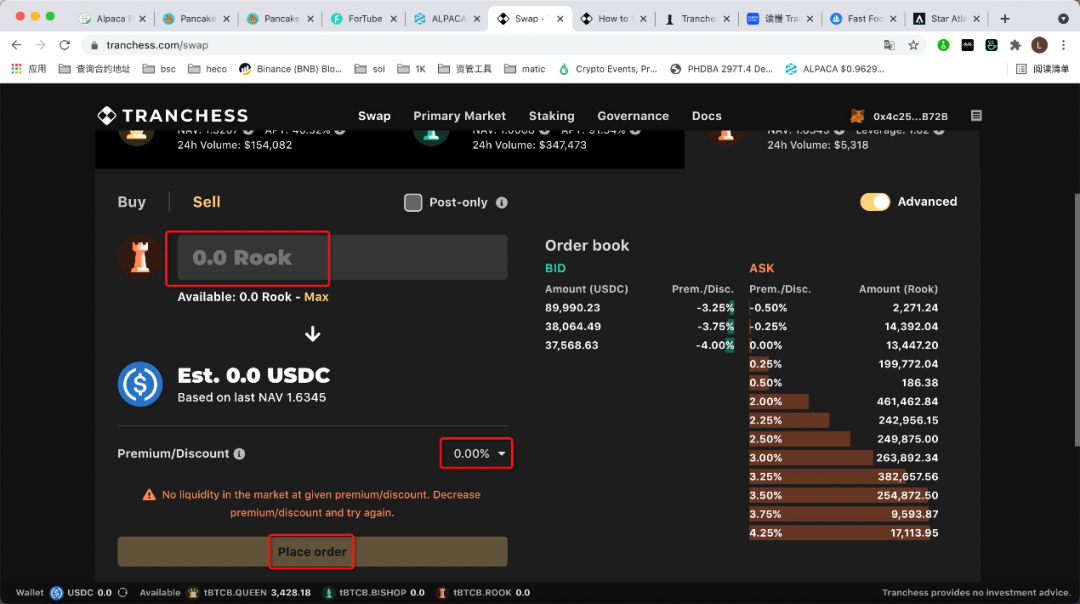Viewport: 1080px width, 604px height.
Task: Reload the page with refresh icon
Action: [x=65, y=45]
